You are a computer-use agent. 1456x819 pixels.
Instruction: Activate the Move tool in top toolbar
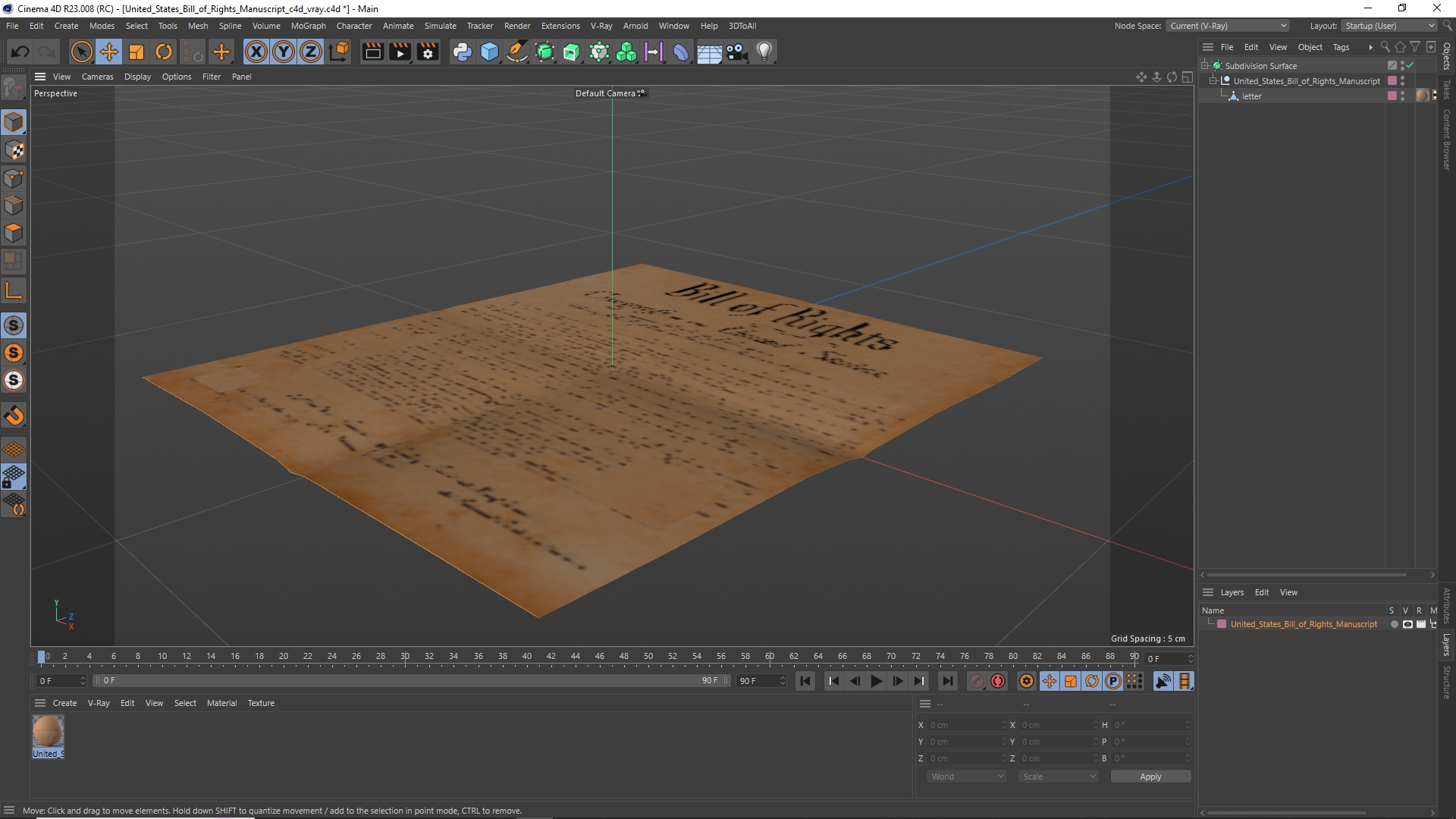coord(109,52)
